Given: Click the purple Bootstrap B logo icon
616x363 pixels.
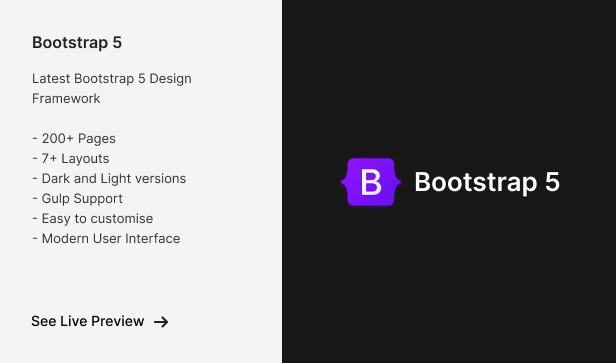Looking at the screenshot, I should point(371,182).
